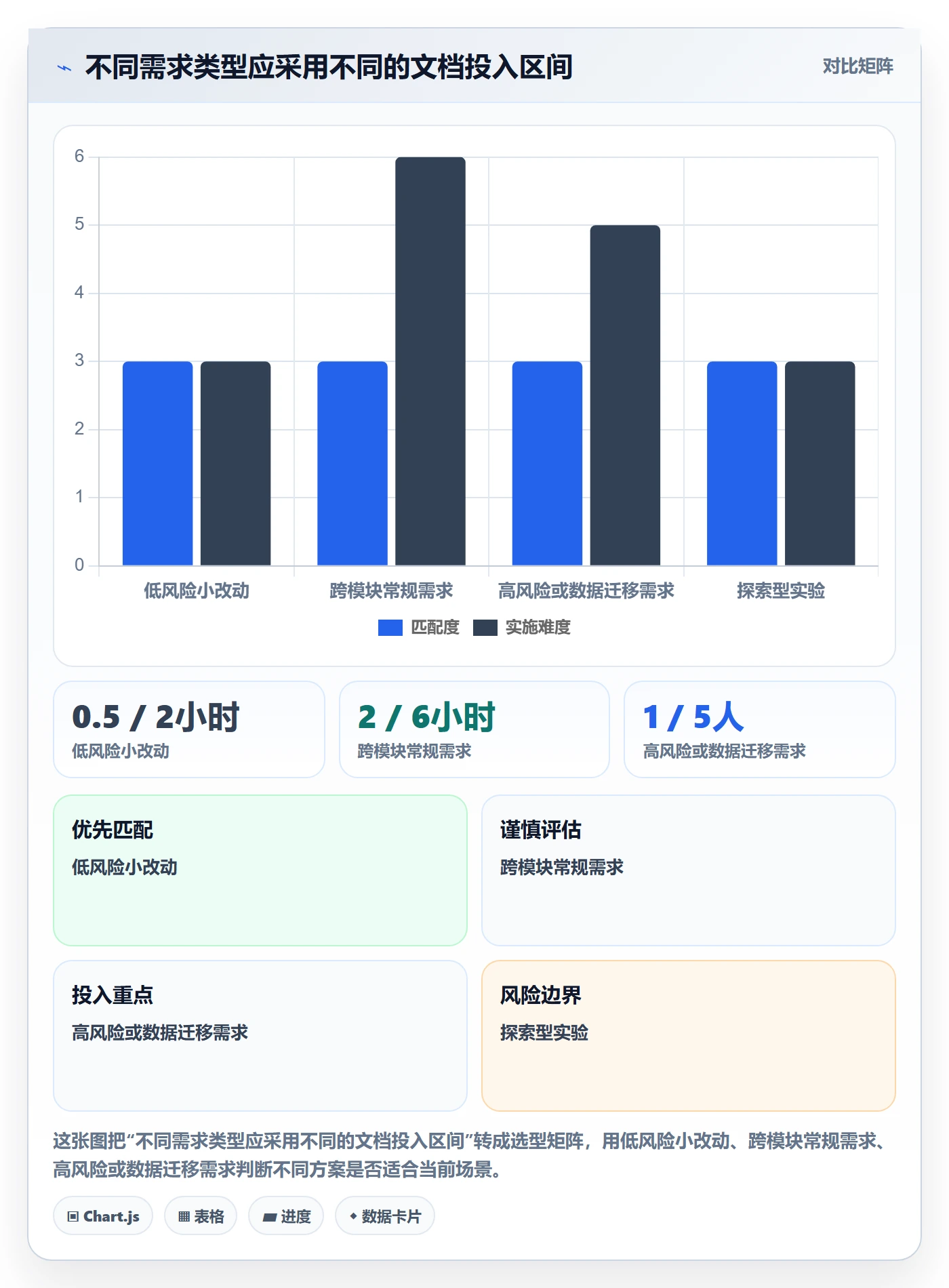Toggle the 实施难度 legend color box

pyautogui.click(x=485, y=628)
